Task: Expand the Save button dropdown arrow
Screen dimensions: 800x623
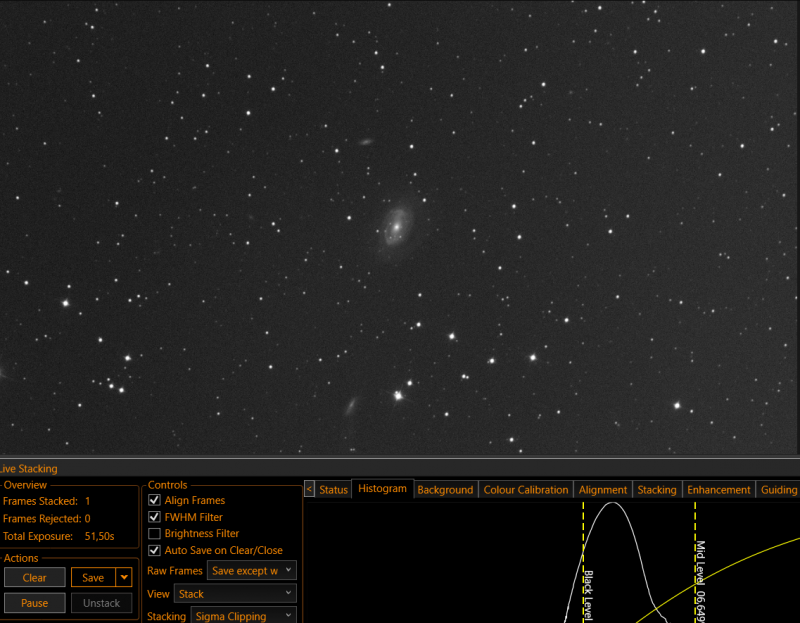Action: pyautogui.click(x=124, y=578)
